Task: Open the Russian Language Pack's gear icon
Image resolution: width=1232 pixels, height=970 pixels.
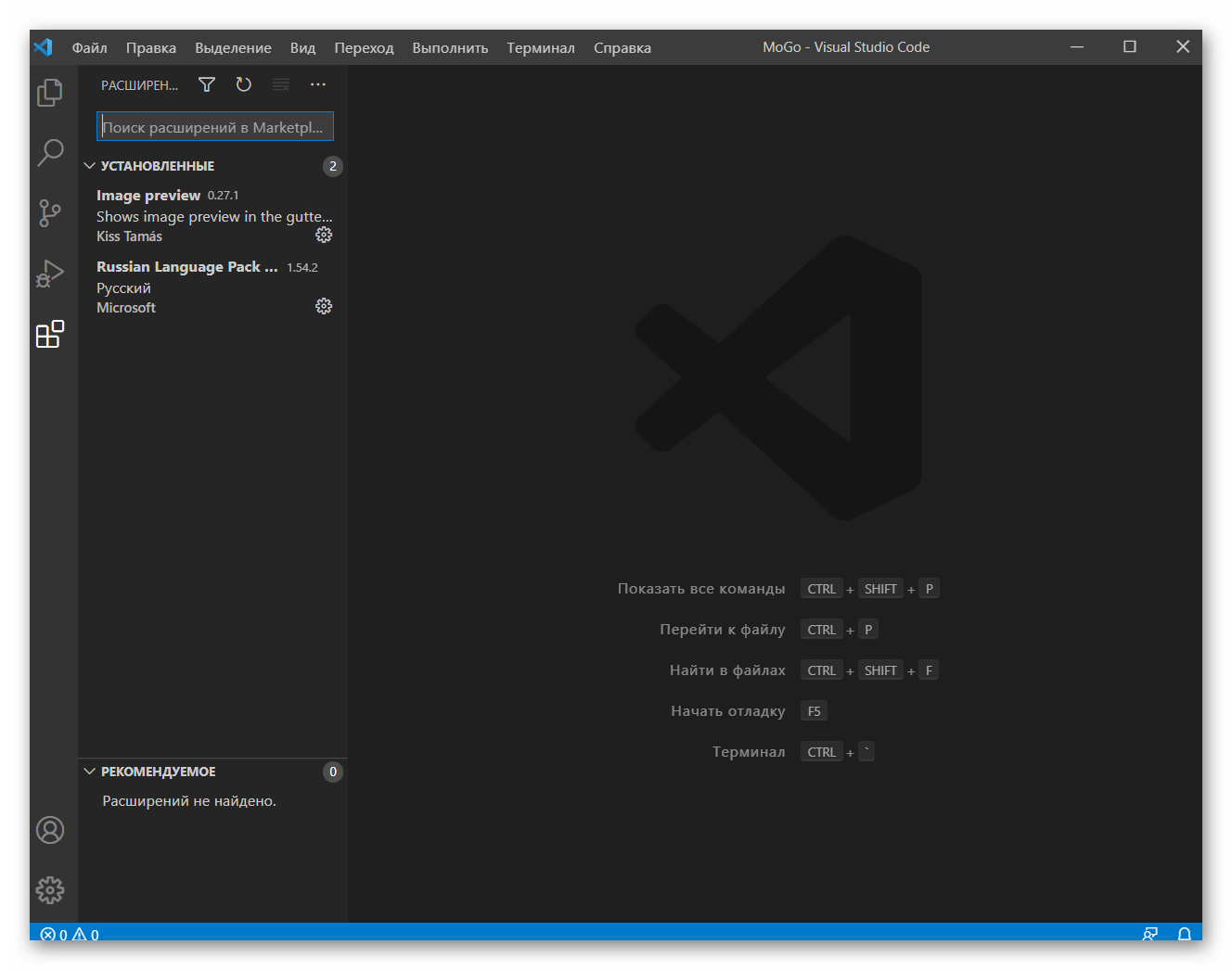Action: [x=324, y=306]
